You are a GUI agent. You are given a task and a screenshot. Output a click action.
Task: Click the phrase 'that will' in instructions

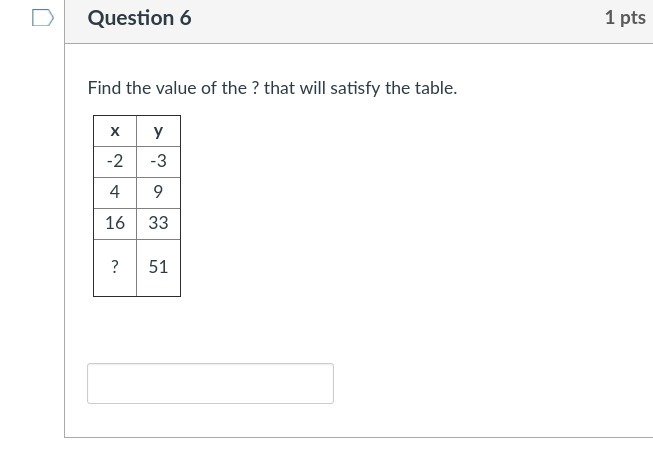click(295, 88)
